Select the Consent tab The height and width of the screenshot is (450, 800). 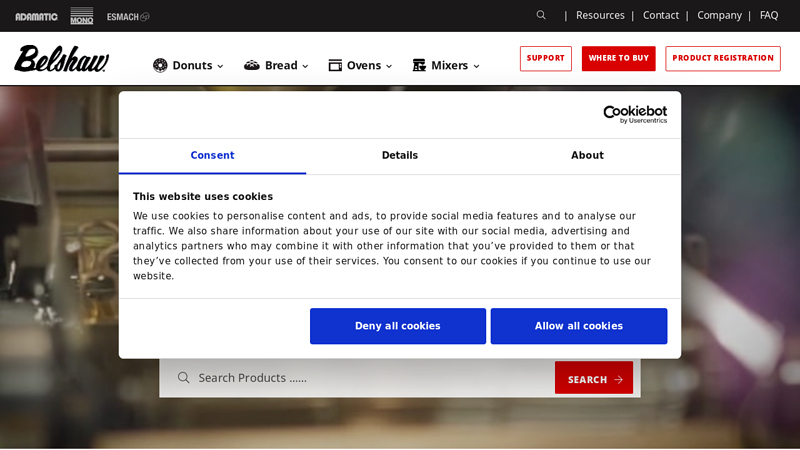click(x=212, y=156)
